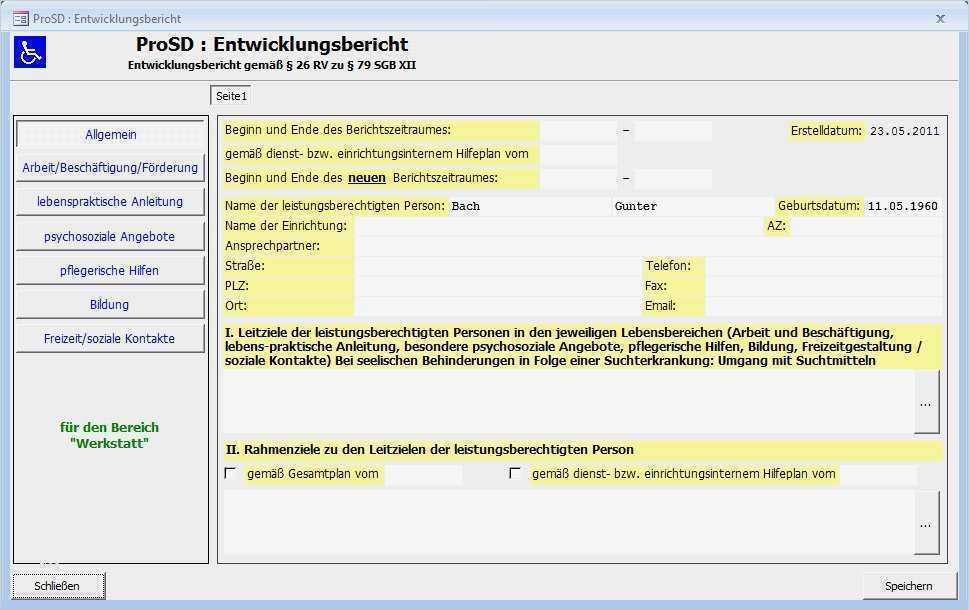The width and height of the screenshot is (969, 610).
Task: Open Arbeit/Beschäftigung/Förderung section
Action: (110, 167)
